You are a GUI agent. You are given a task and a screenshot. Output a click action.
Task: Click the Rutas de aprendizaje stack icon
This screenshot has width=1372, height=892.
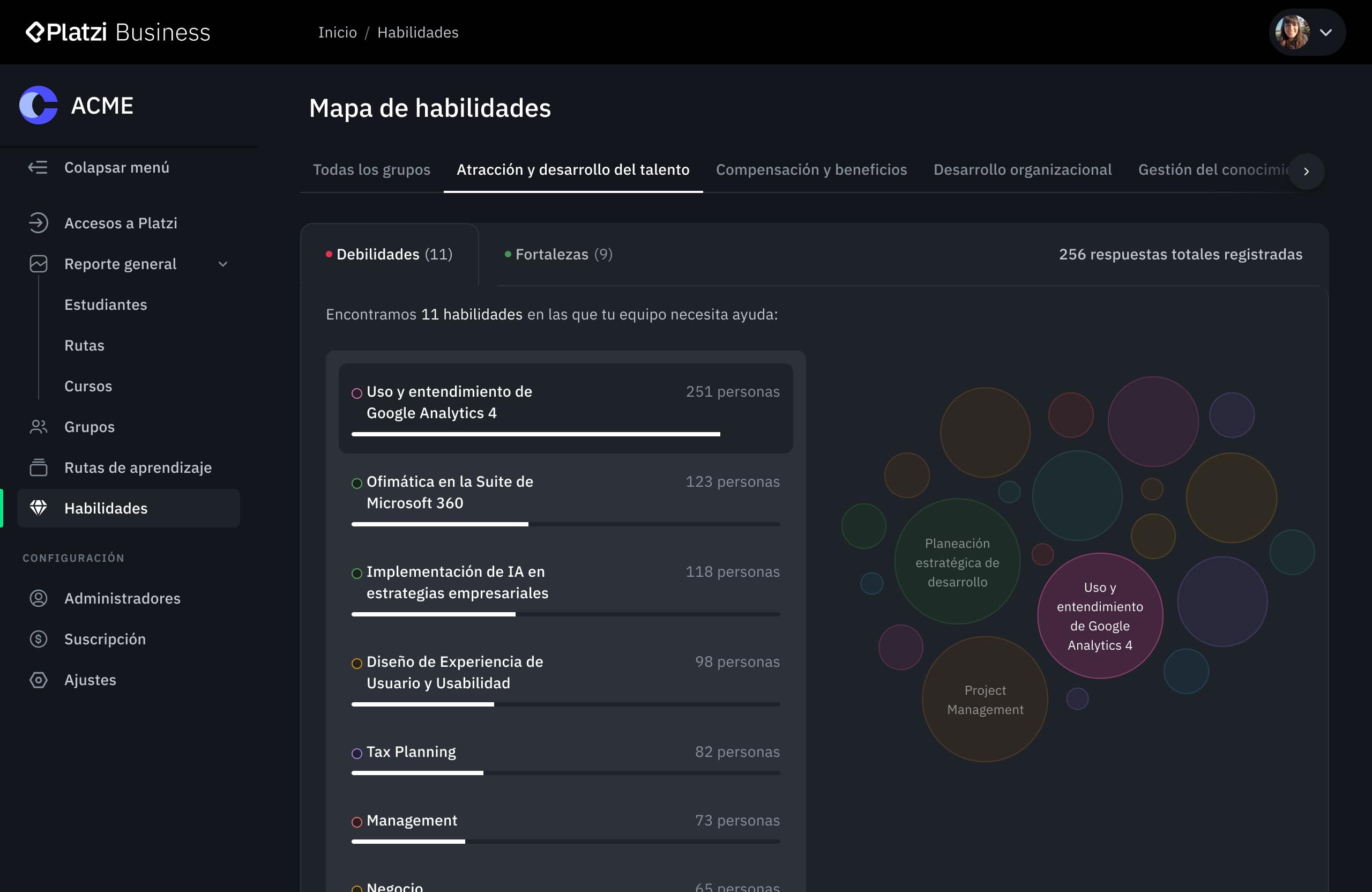38,467
